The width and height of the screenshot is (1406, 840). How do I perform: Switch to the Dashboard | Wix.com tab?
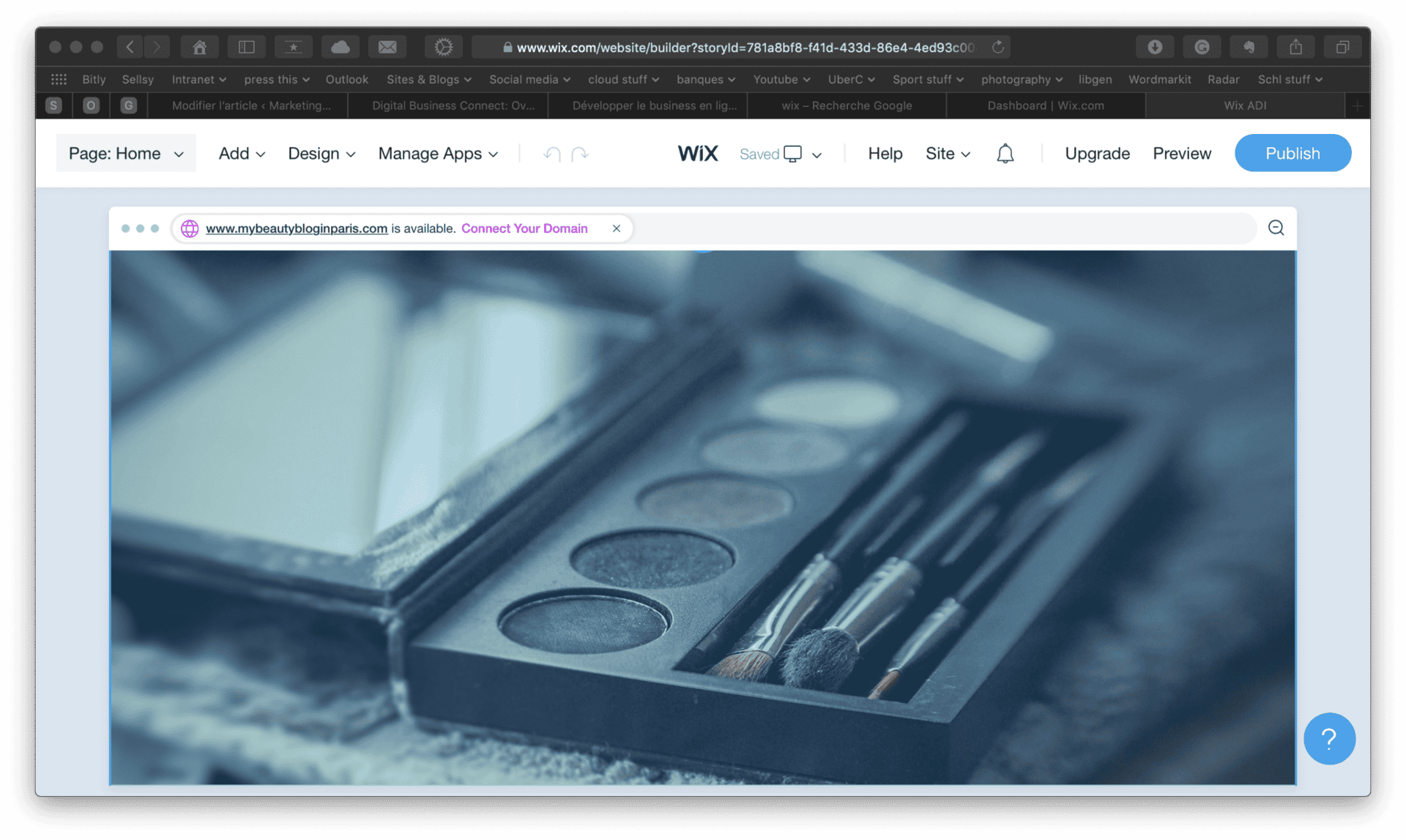click(x=1046, y=105)
